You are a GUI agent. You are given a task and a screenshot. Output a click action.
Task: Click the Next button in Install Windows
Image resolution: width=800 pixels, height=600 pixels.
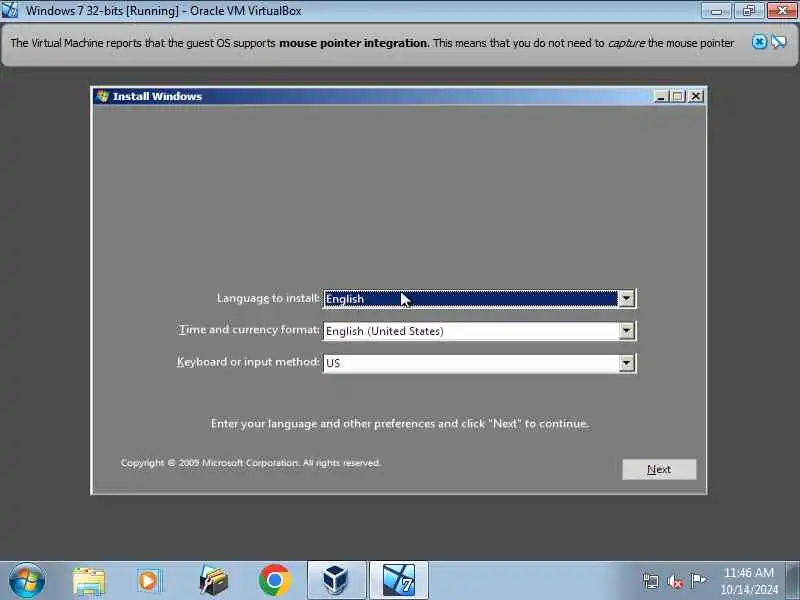click(659, 469)
